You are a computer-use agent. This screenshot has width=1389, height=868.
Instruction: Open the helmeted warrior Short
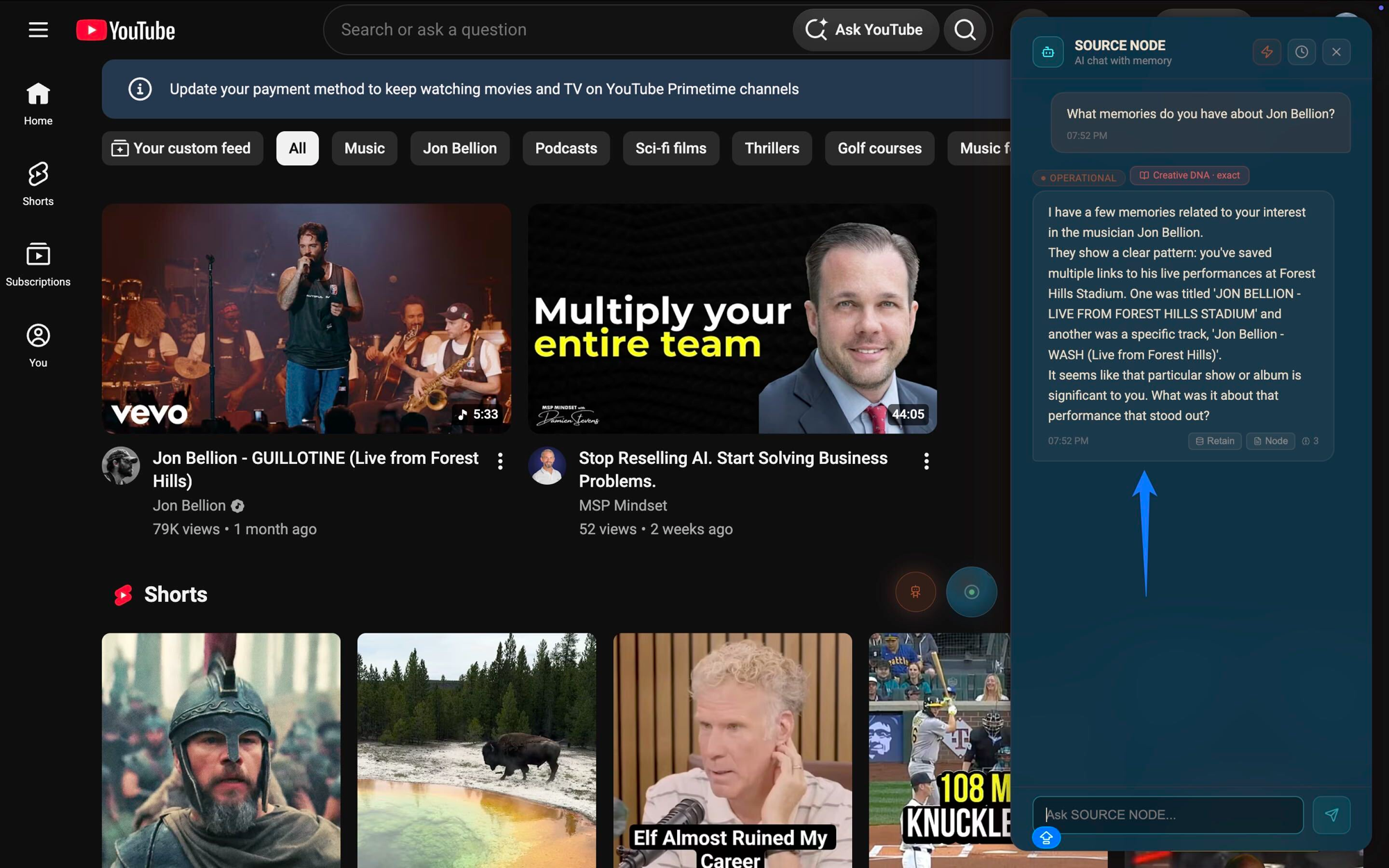pyautogui.click(x=221, y=750)
